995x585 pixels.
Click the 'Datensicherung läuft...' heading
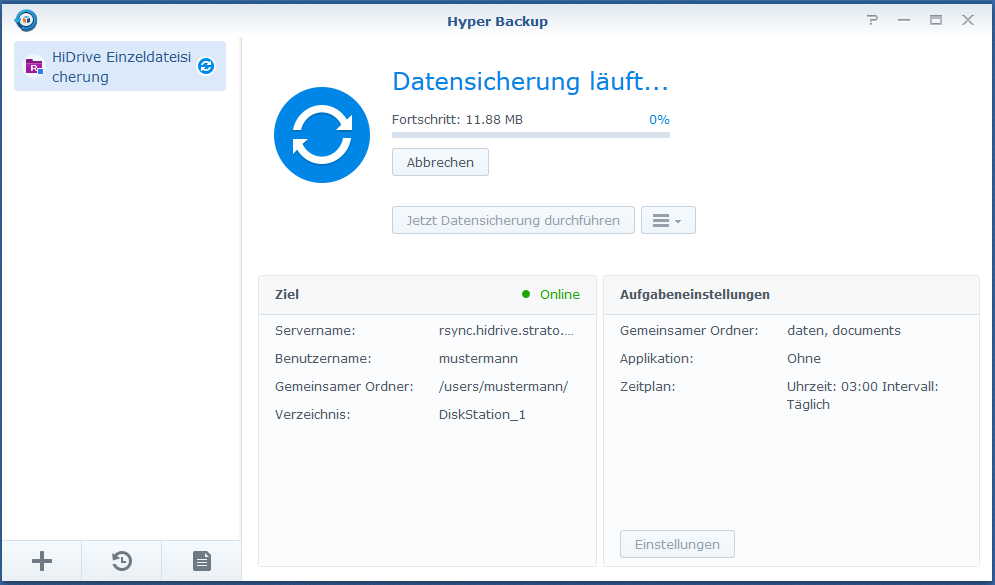pos(530,82)
